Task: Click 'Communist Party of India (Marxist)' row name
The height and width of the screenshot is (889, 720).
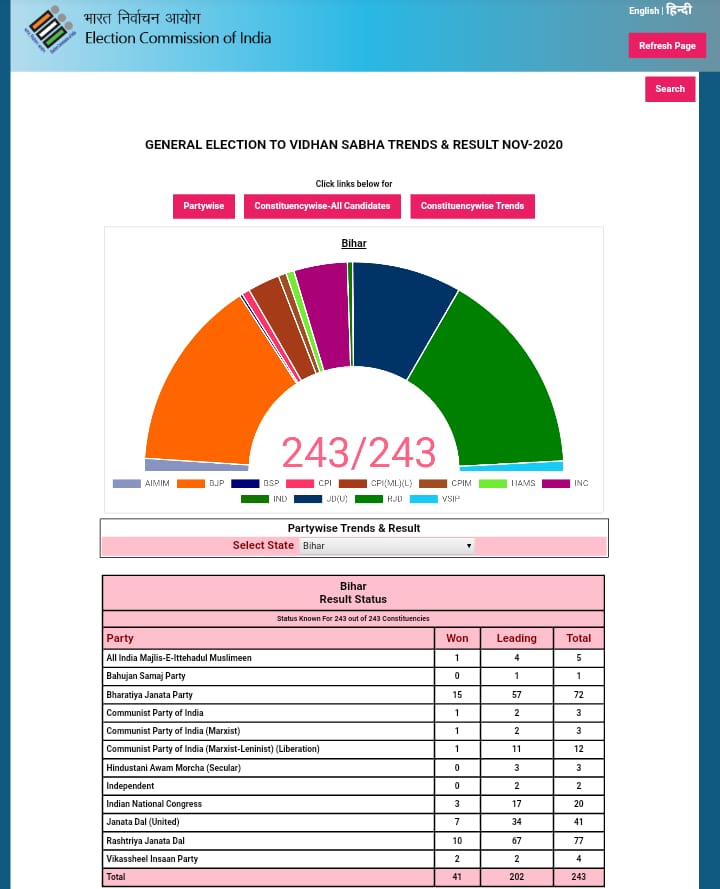Action: 173,731
